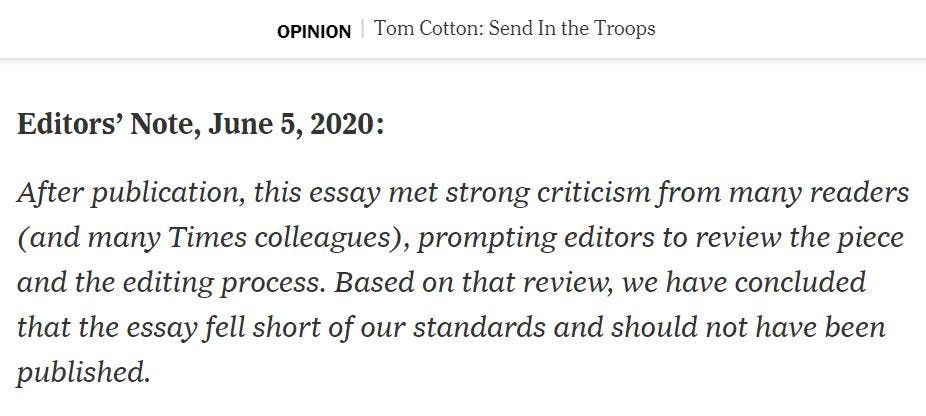926x416 pixels.
Task: Click 'review the piece' text
Action: pos(799,238)
